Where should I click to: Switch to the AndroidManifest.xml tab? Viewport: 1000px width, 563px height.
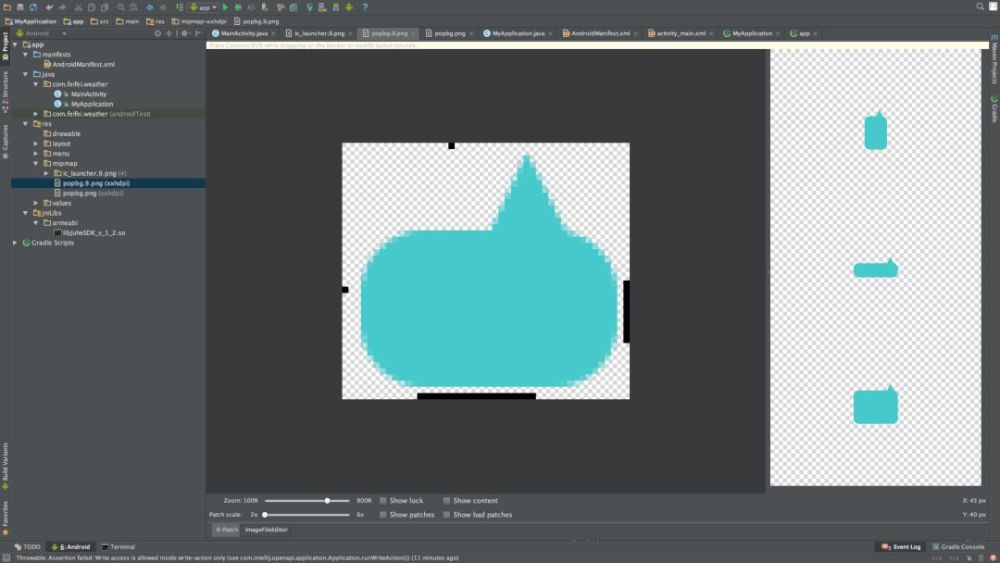coord(599,33)
